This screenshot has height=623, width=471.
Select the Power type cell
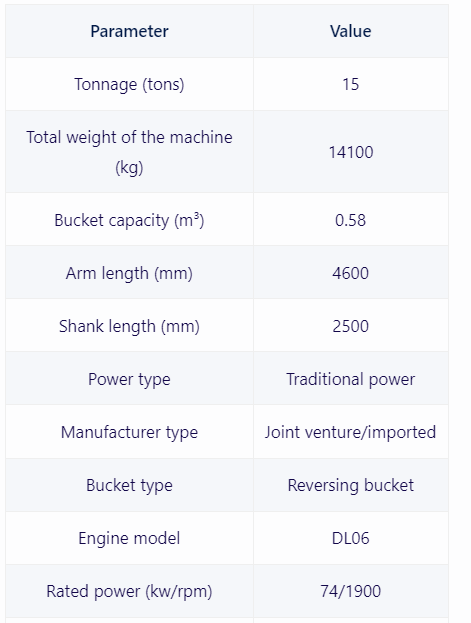(x=129, y=379)
